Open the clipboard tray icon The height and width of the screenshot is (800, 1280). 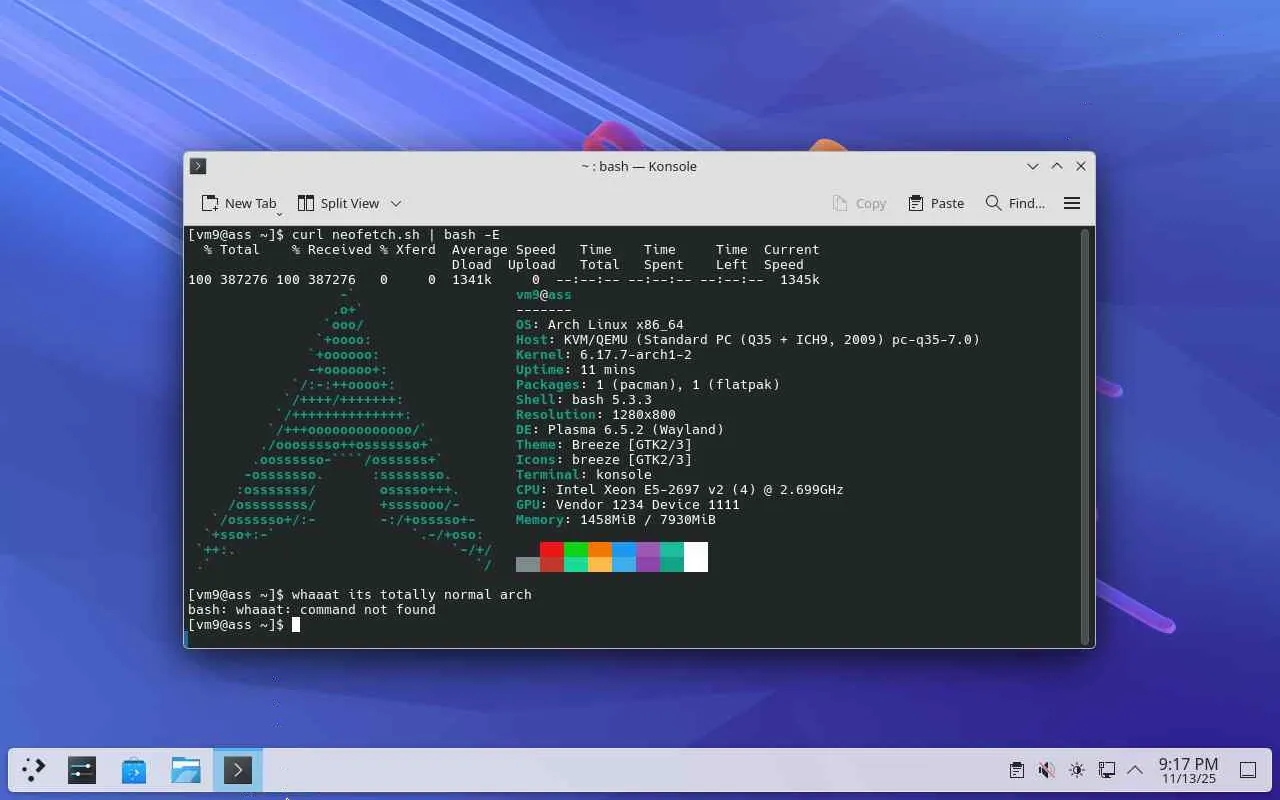tap(1016, 770)
